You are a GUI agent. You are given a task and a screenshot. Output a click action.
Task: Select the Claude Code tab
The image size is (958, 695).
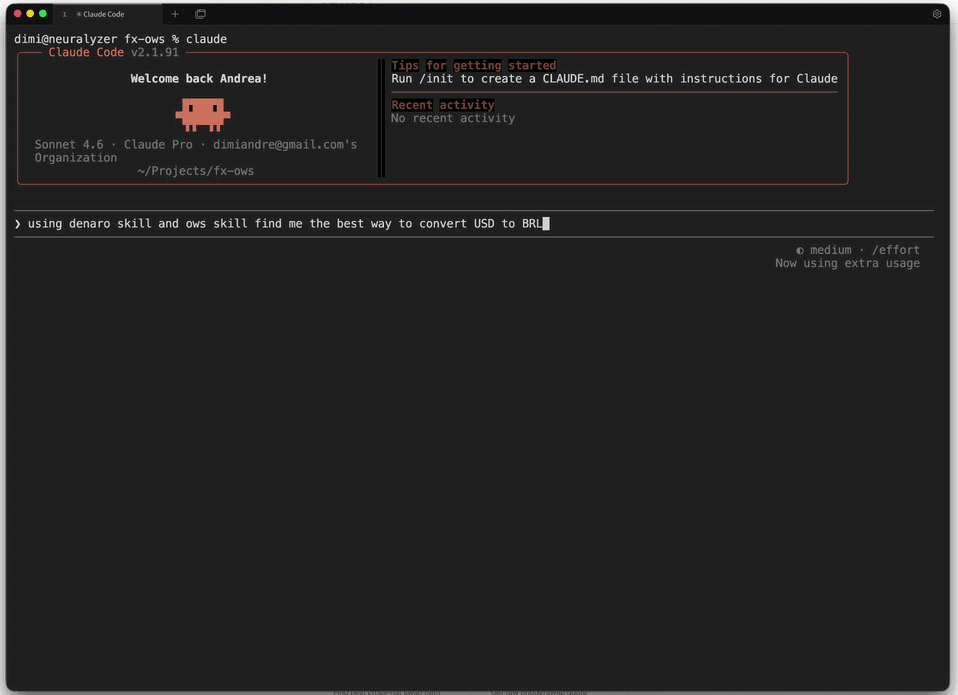[x=108, y=13]
